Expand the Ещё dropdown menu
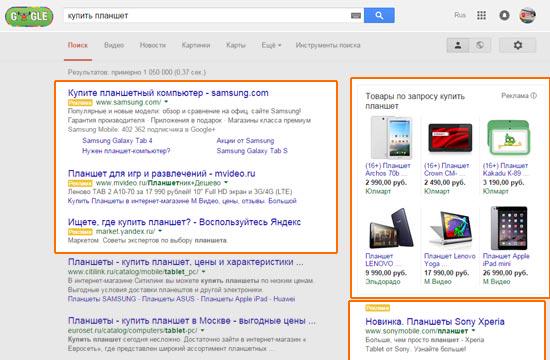This screenshot has width=550, height=360. (271, 45)
